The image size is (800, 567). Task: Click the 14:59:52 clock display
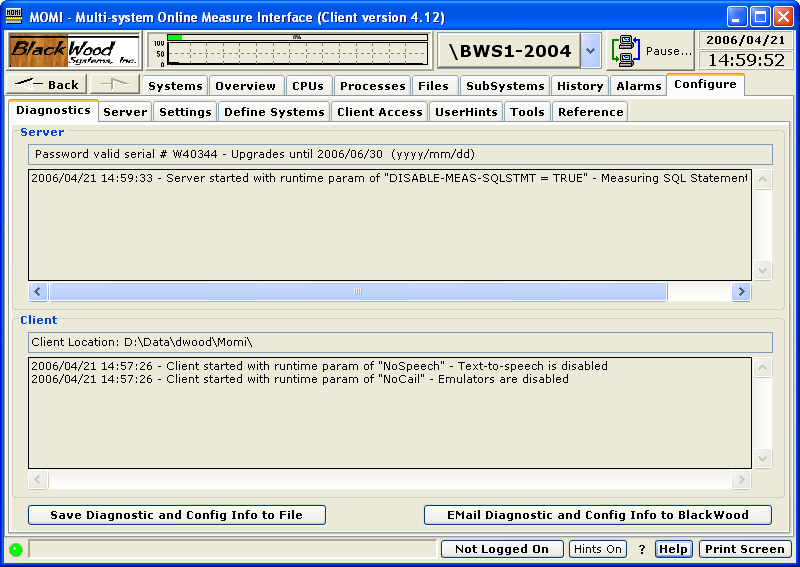pos(745,60)
